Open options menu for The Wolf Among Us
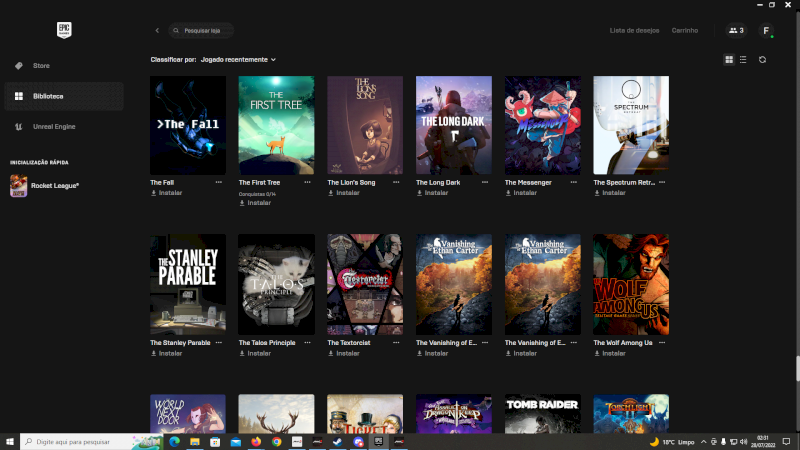 662,342
